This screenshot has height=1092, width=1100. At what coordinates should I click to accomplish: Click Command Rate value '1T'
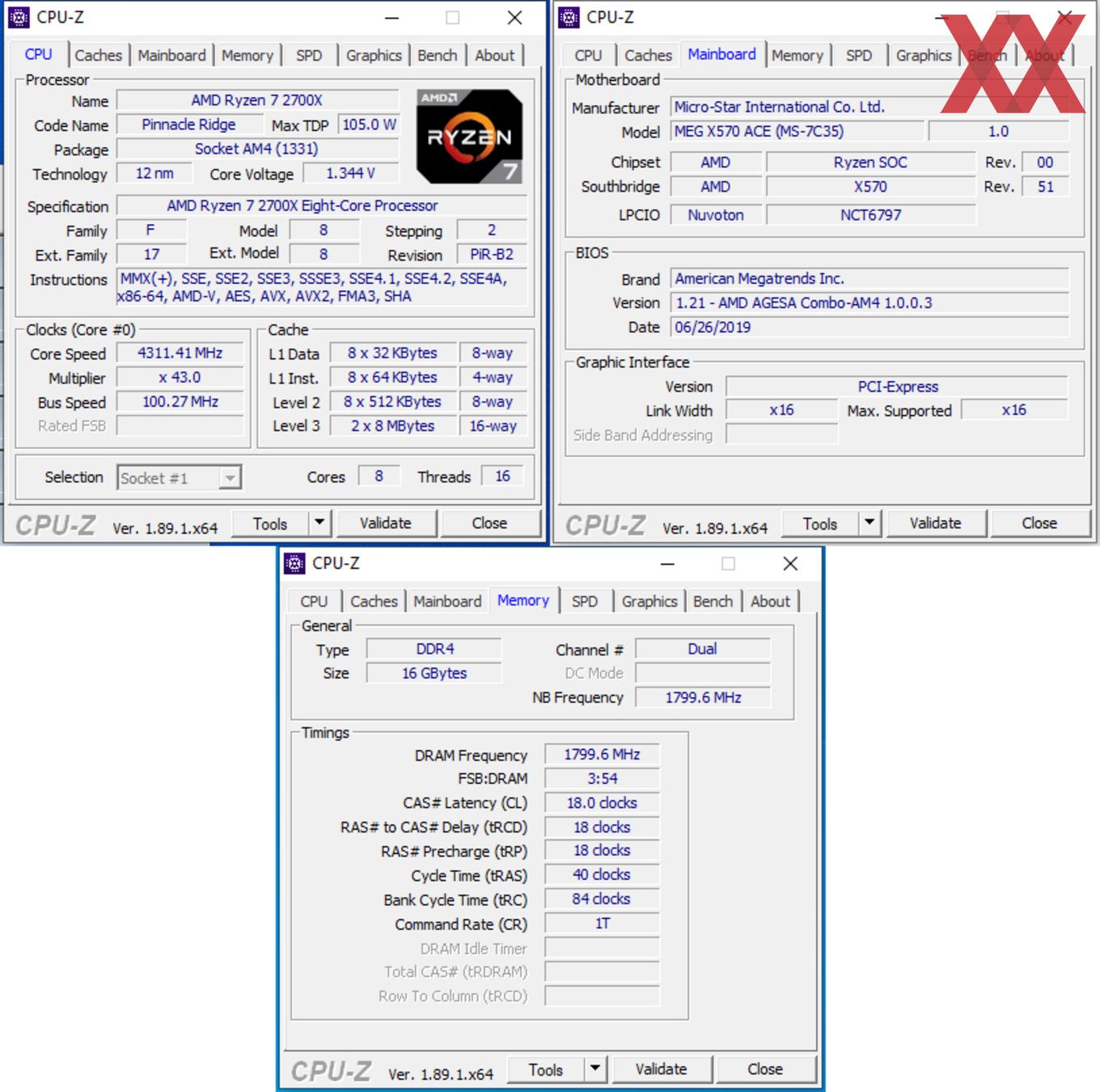tap(602, 923)
